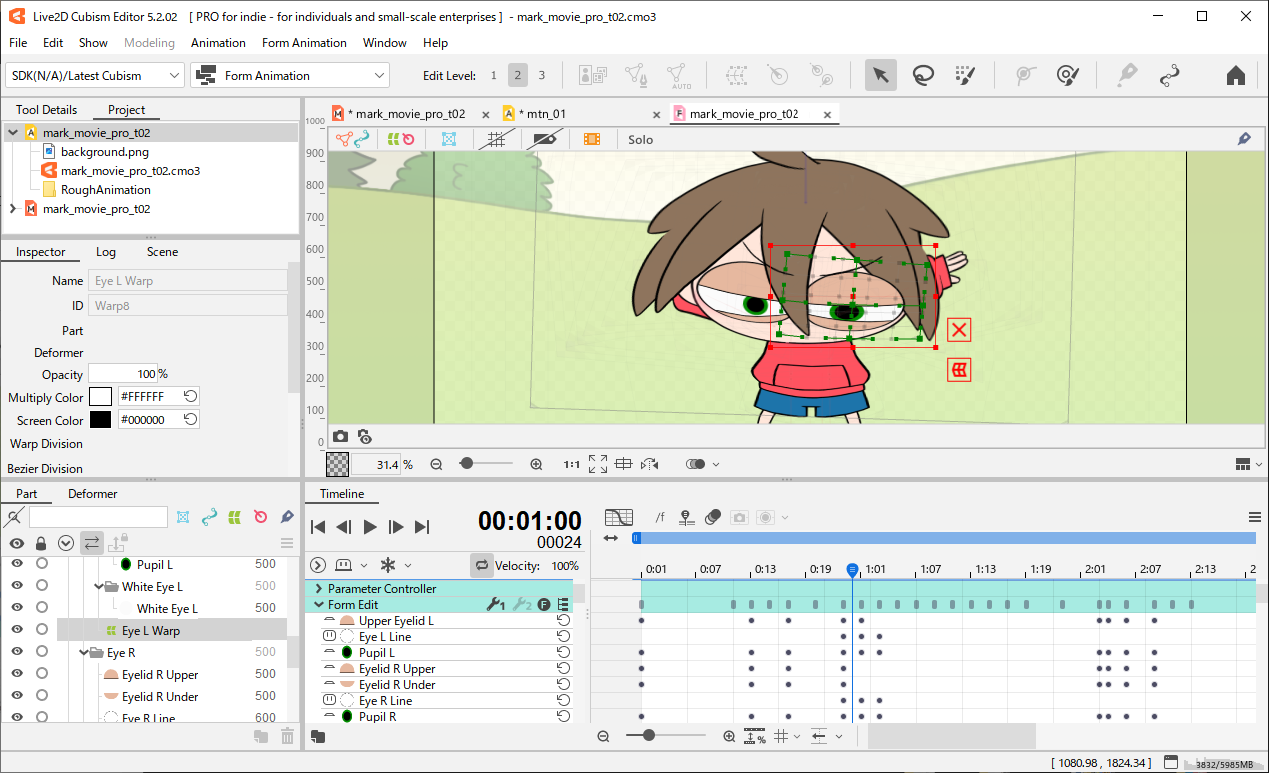Click the trash icon in the Part panel
The image size is (1269, 773).
click(288, 736)
